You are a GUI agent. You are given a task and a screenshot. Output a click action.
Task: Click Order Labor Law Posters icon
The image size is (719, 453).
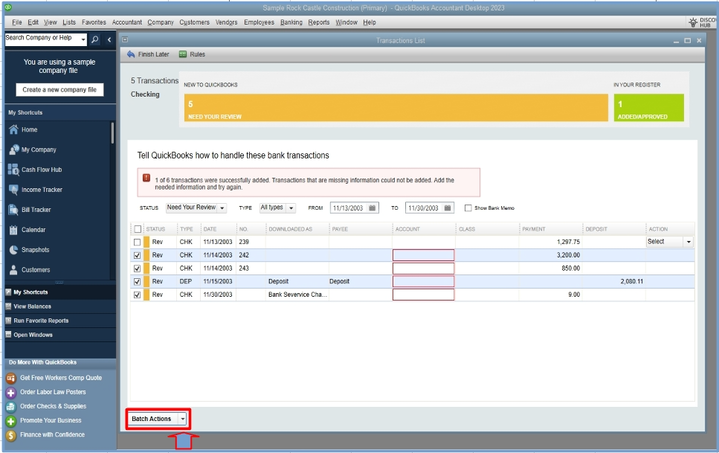click(x=11, y=392)
